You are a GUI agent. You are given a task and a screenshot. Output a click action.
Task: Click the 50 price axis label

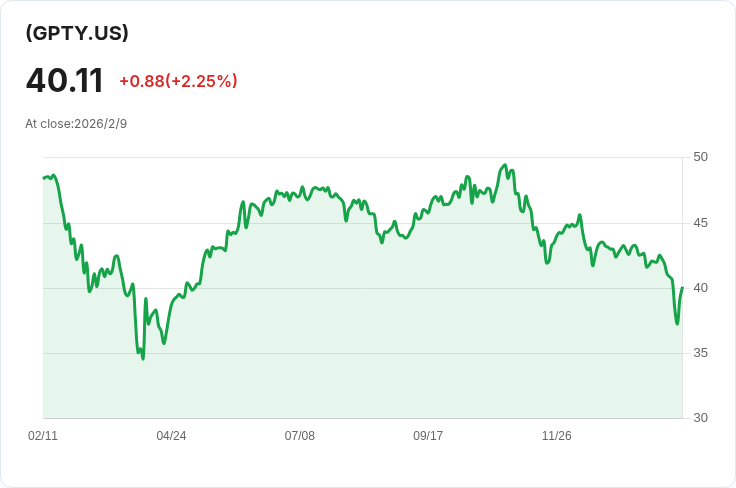700,157
